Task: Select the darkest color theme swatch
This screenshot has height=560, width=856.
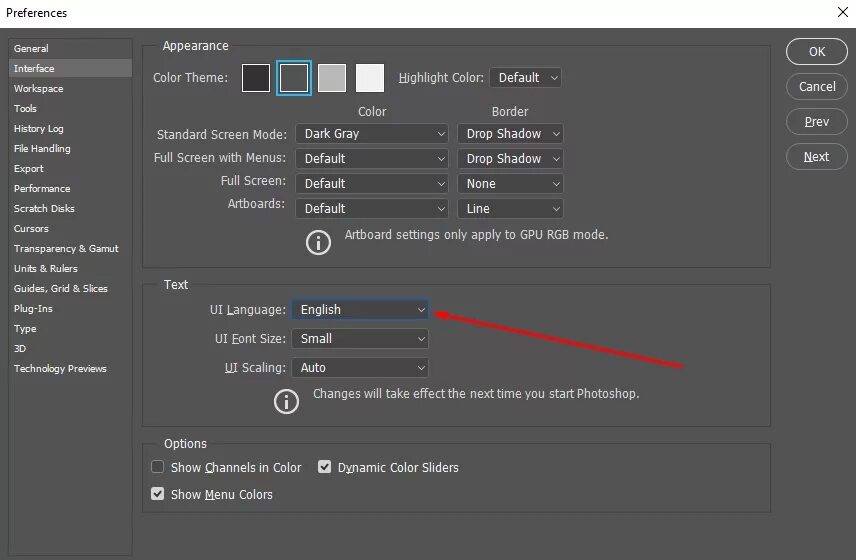Action: [x=256, y=78]
